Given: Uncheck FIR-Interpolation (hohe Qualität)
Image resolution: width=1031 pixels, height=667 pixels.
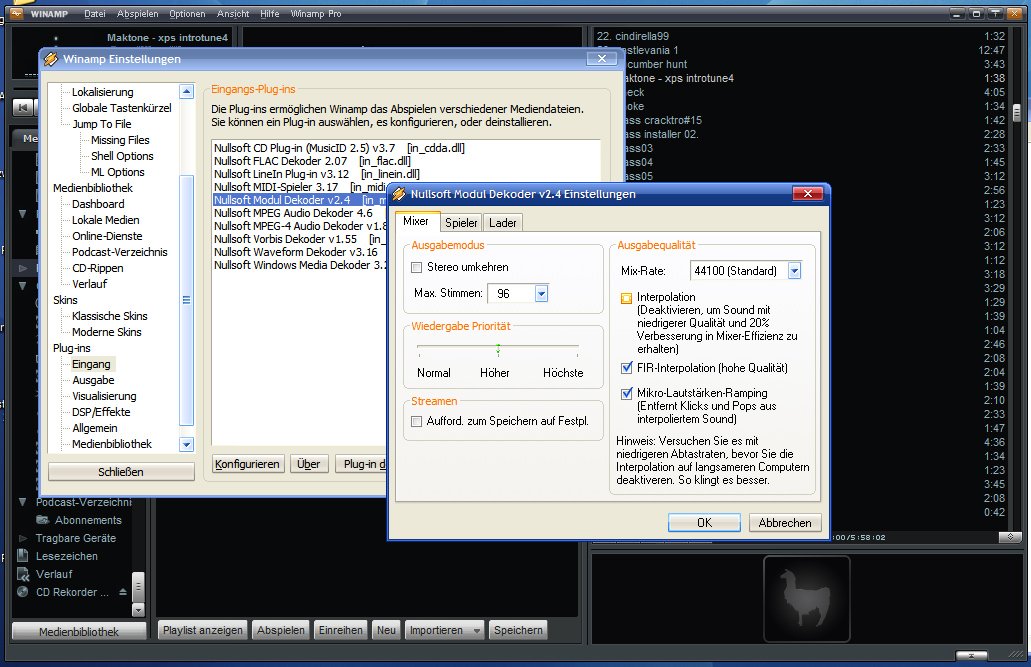Looking at the screenshot, I should click(x=627, y=369).
